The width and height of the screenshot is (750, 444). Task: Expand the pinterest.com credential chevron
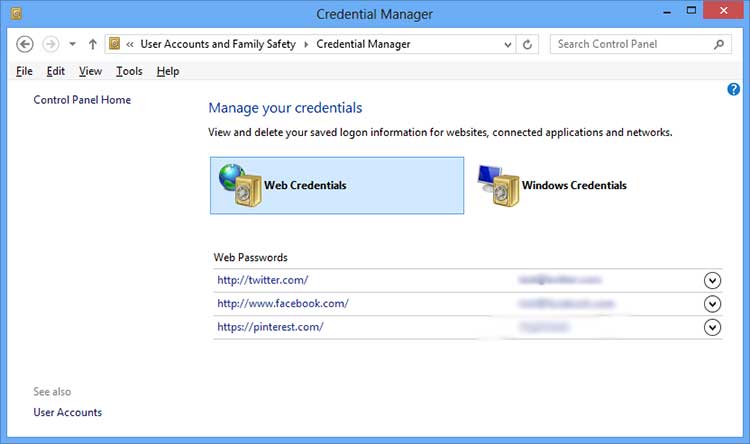(712, 327)
